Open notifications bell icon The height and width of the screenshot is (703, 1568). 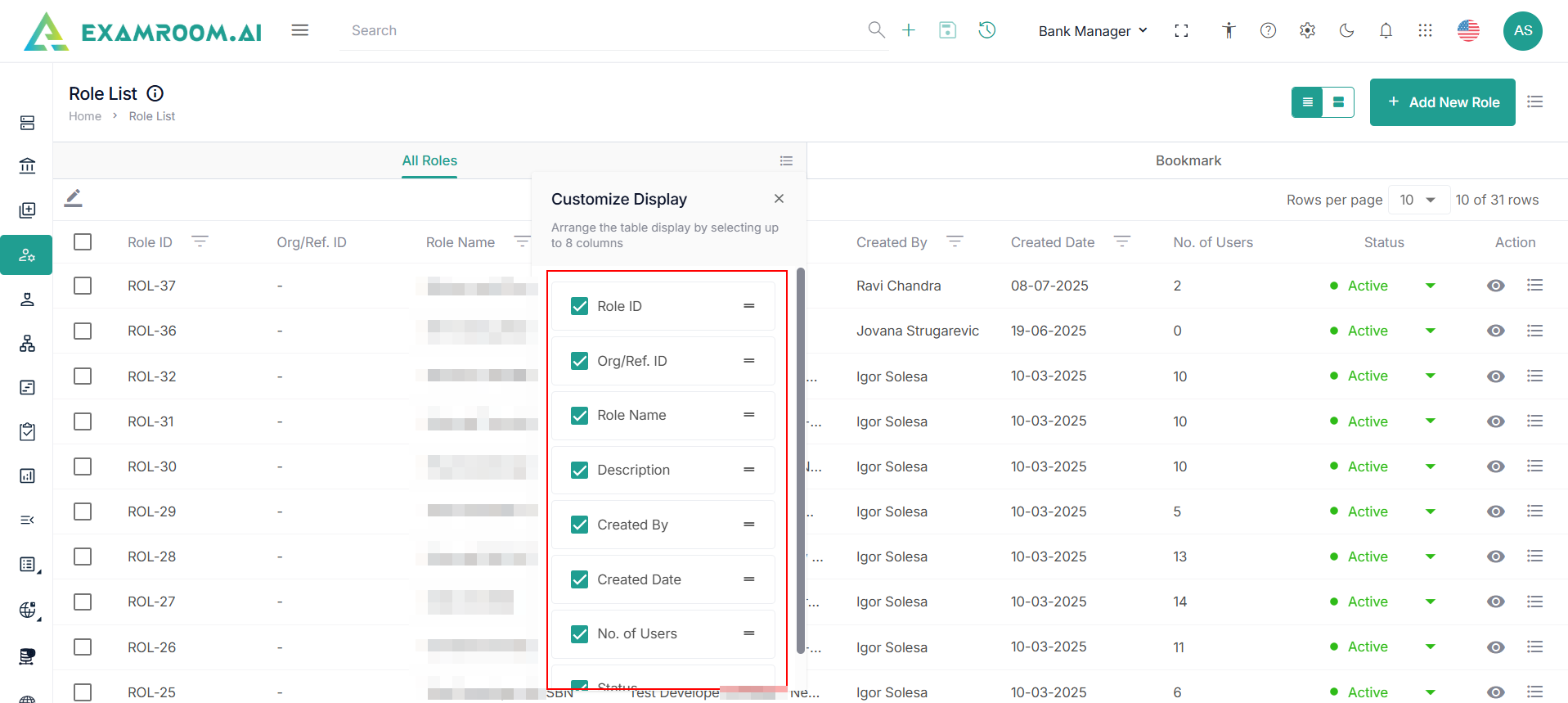tap(1386, 30)
